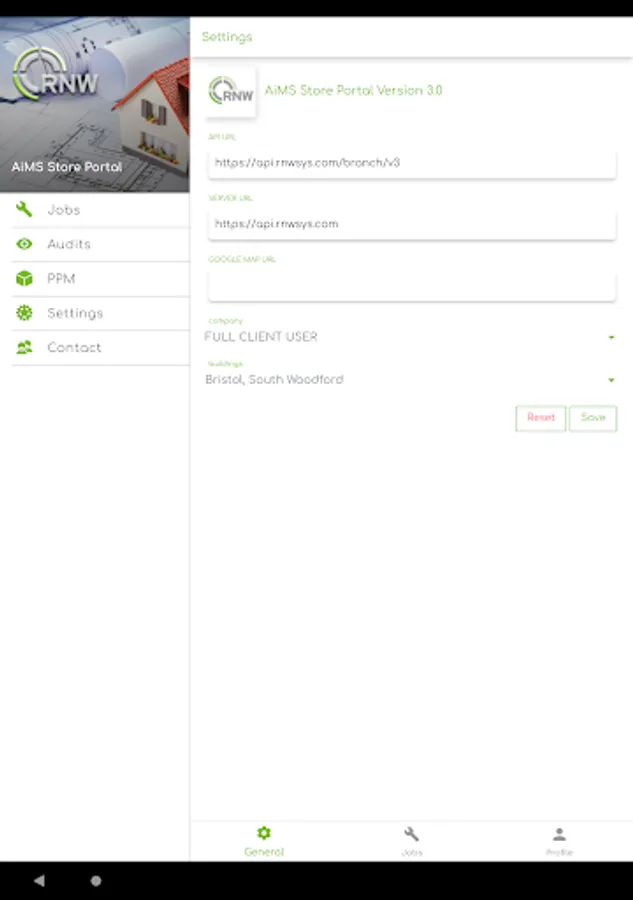Viewport: 633px width, 900px height.
Task: Open the Jobs menu item
Action: coord(100,210)
